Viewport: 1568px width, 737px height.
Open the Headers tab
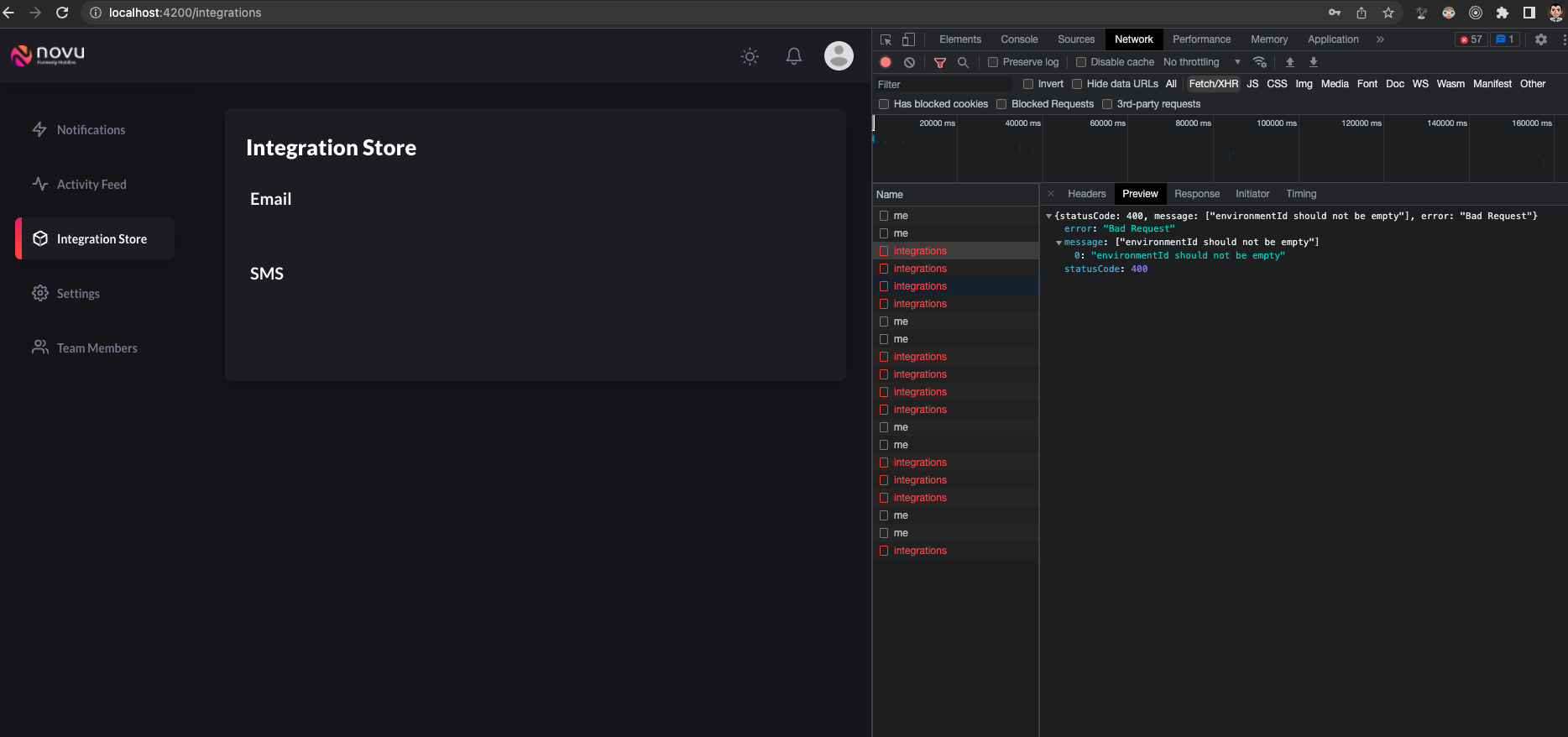[x=1087, y=194]
